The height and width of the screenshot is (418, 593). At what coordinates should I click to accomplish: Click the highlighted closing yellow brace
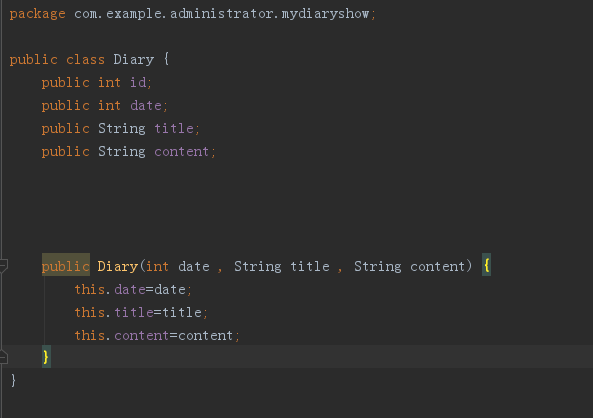click(x=46, y=357)
